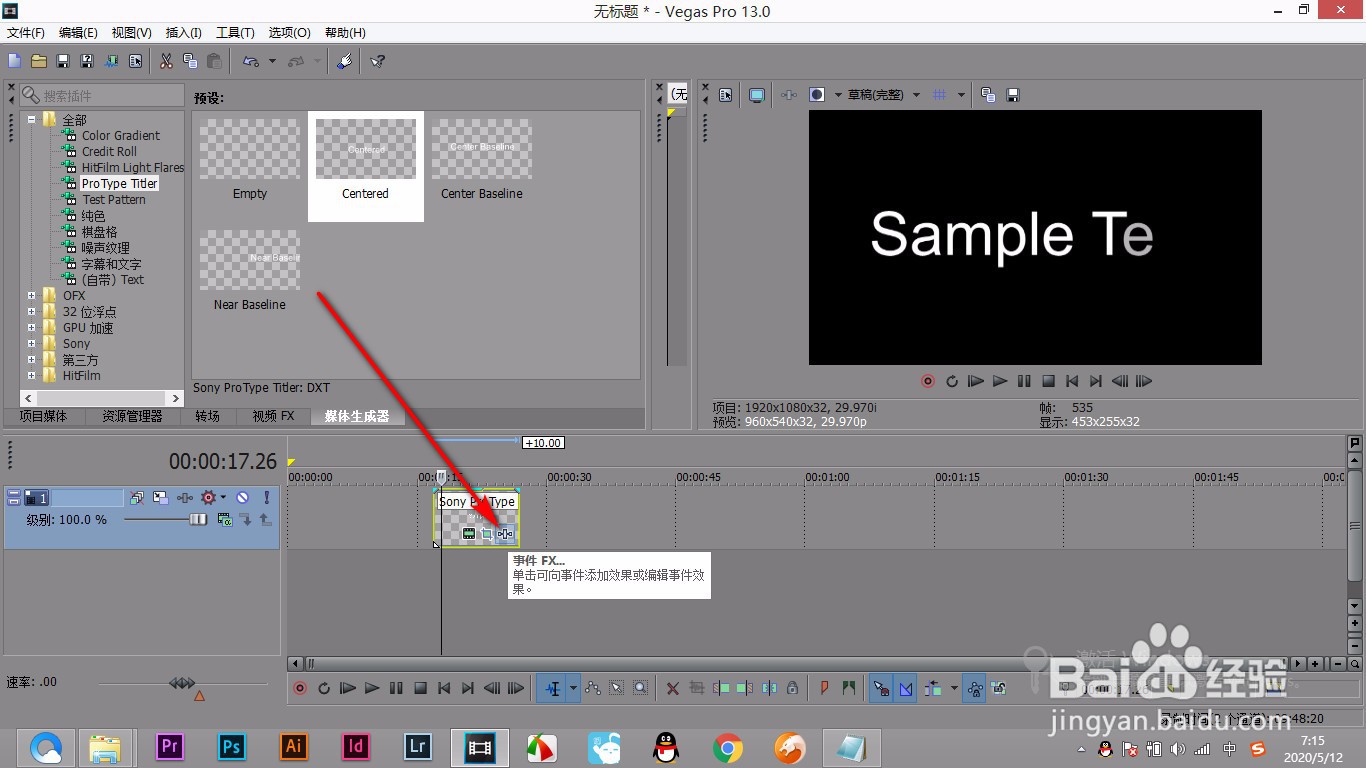Solo video track 1
The height and width of the screenshot is (768, 1366).
[267, 497]
